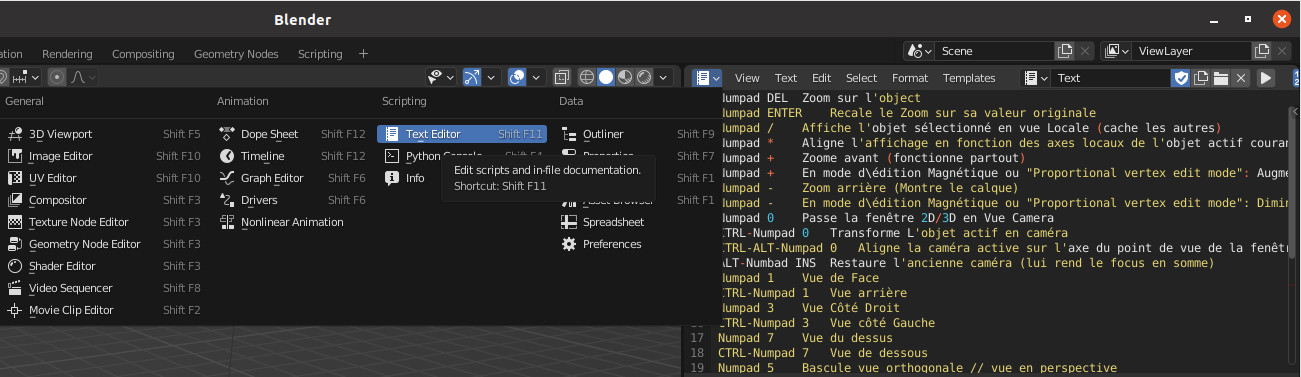Open the Geometry Nodes workspace tab
This screenshot has height=377, width=1301.
pyautogui.click(x=236, y=54)
